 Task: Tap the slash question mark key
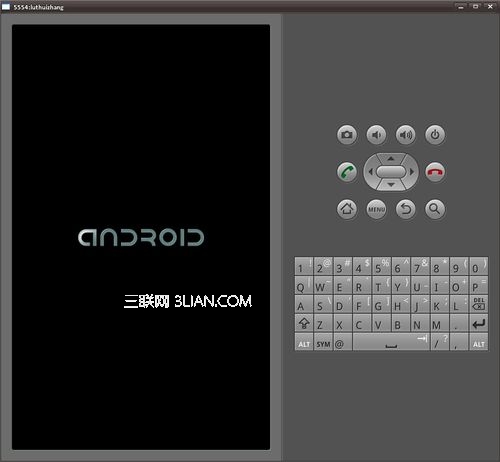tap(440, 342)
